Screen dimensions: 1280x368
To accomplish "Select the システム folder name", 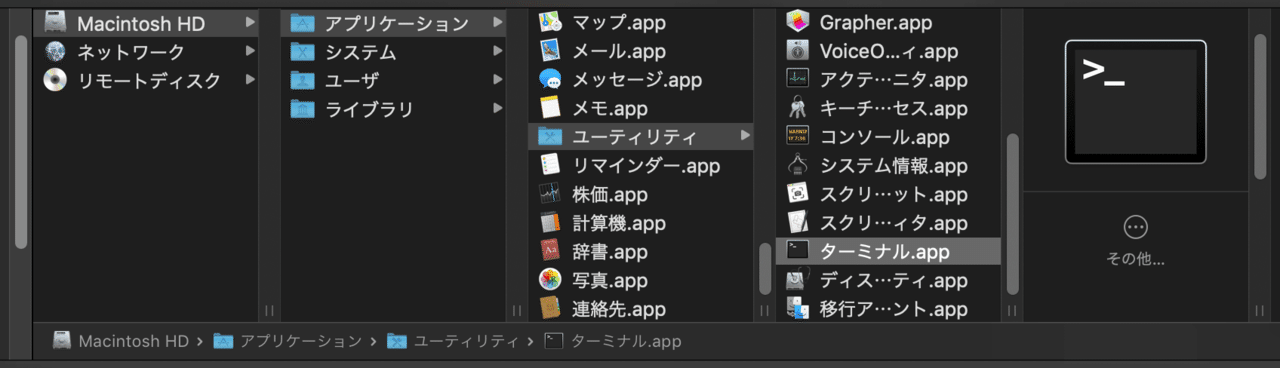I will point(360,52).
